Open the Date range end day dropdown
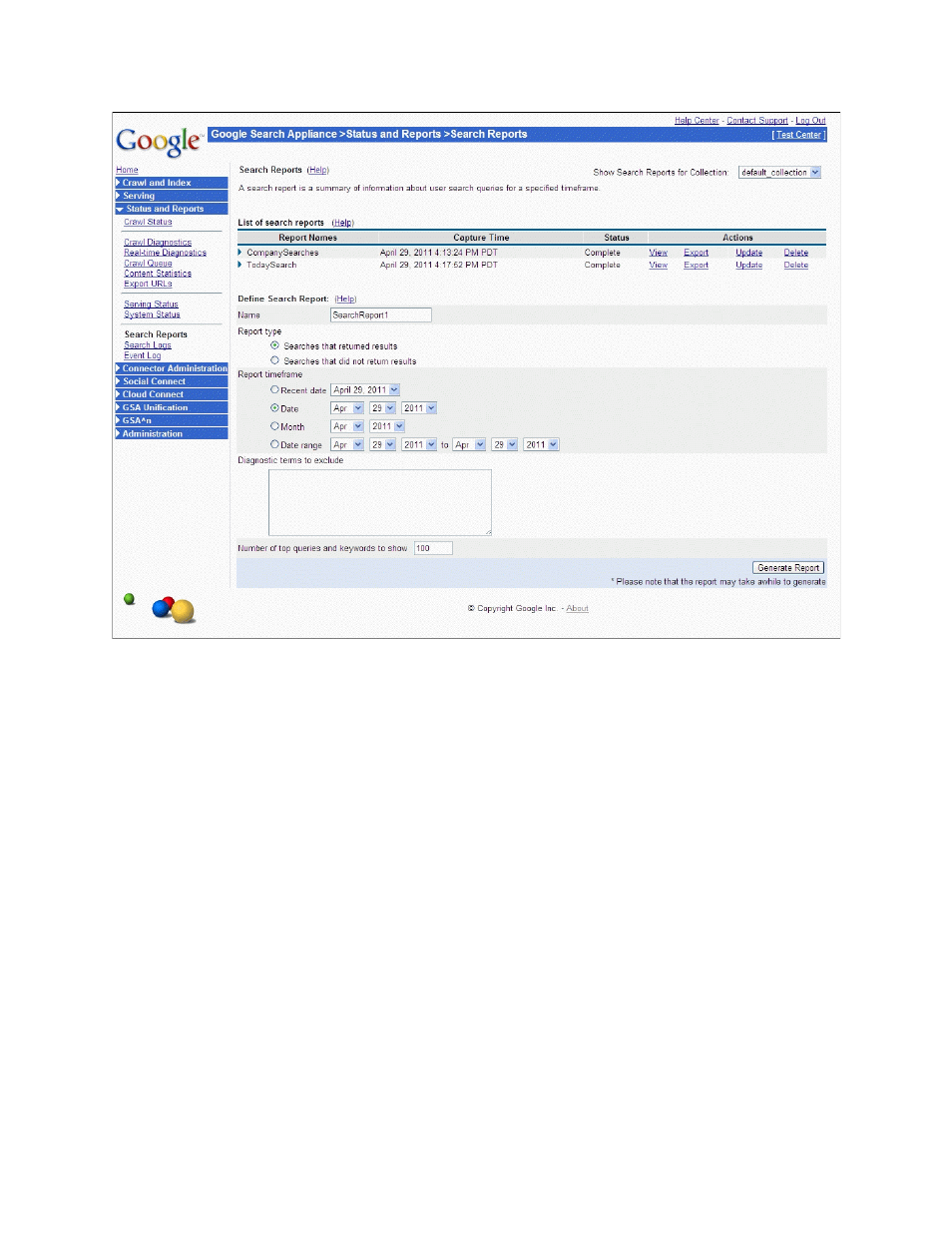This screenshot has height=1233, width=952. pos(505,444)
